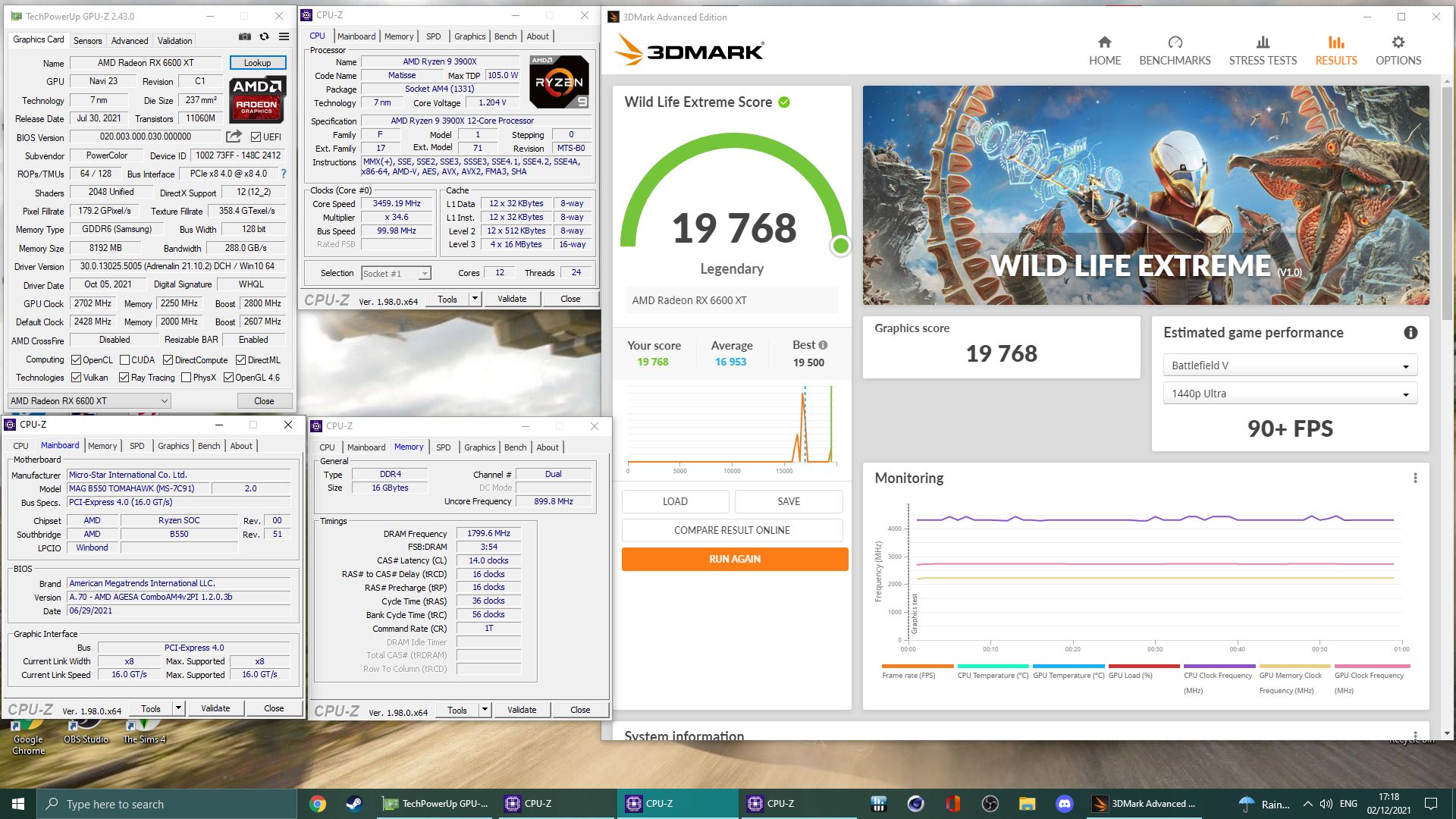The height and width of the screenshot is (819, 1456).
Task: Click Lookup button in GPU-Z
Action: click(x=257, y=63)
